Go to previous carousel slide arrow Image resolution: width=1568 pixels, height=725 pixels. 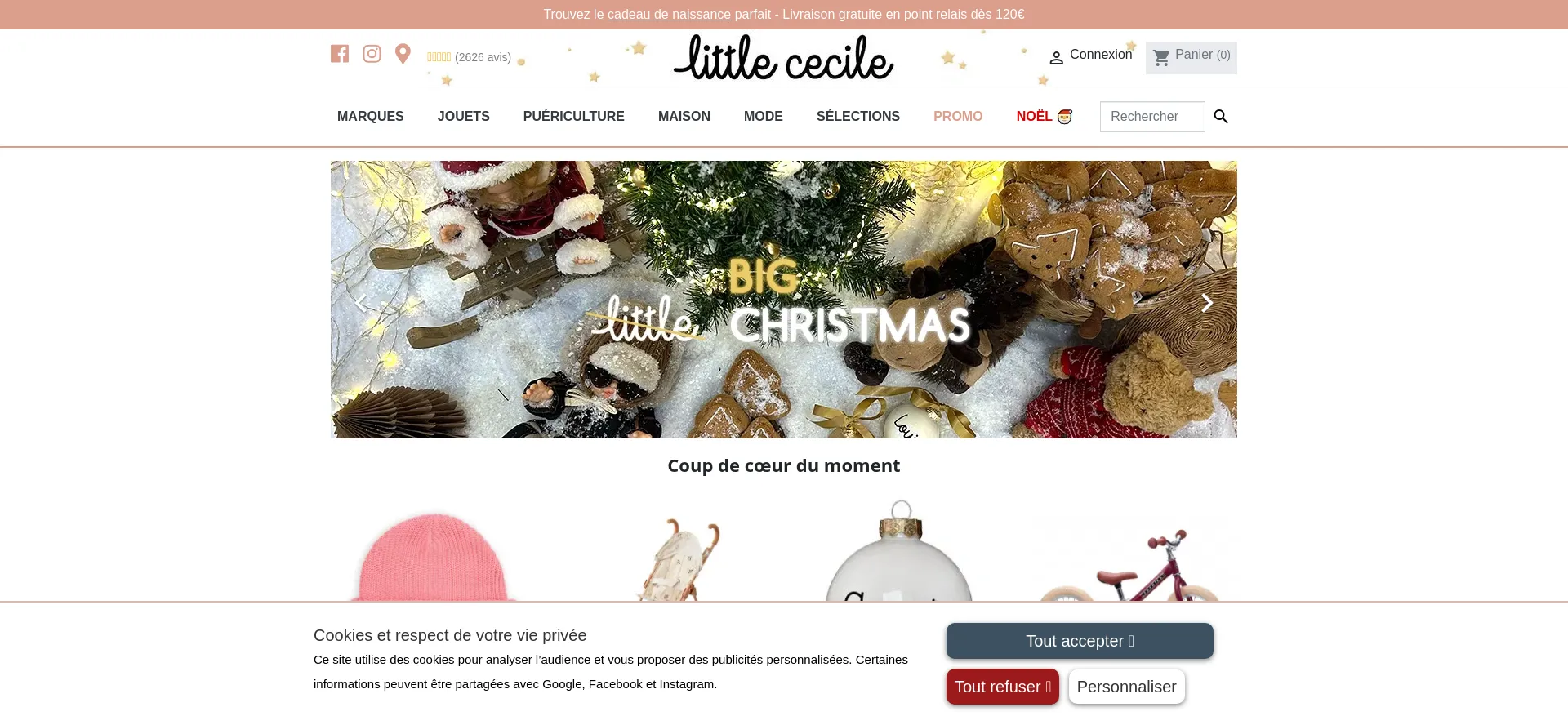point(361,303)
